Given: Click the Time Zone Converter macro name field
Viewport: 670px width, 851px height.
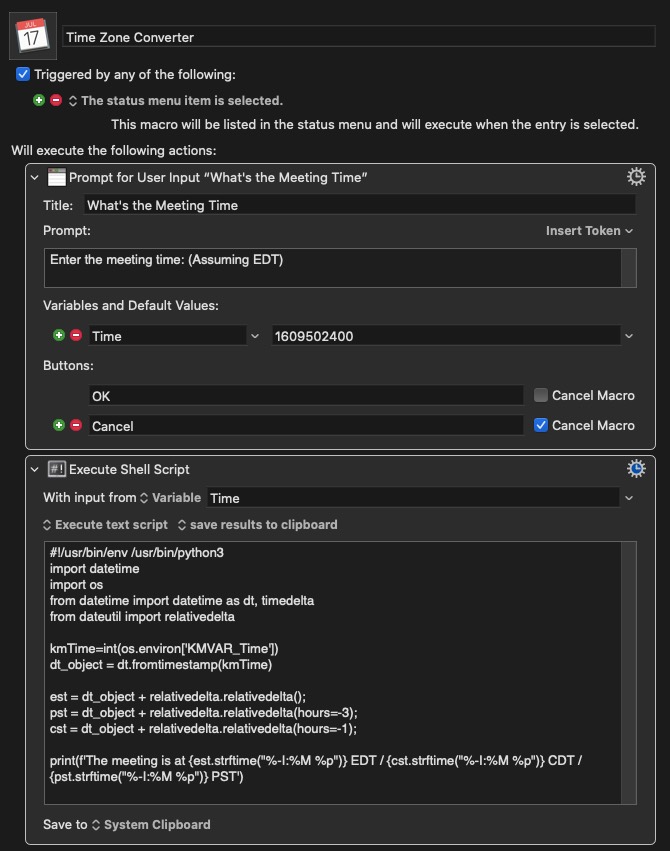Looking at the screenshot, I should pyautogui.click(x=359, y=37).
